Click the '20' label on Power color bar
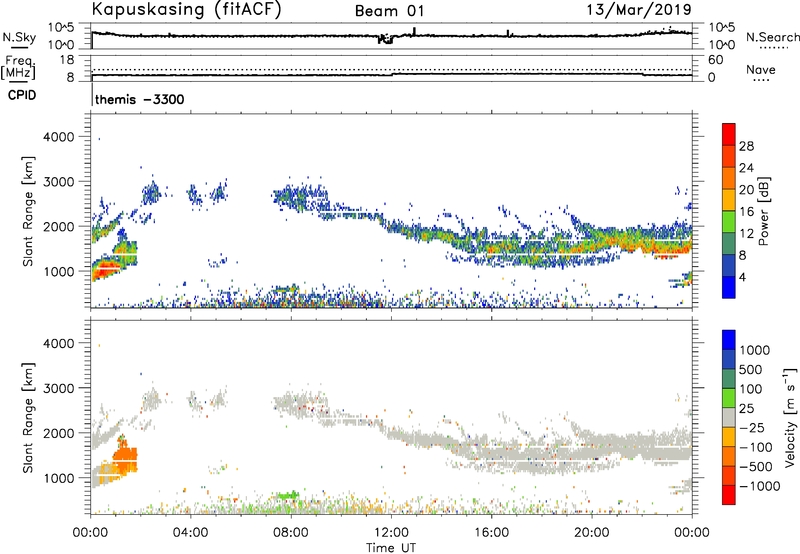 click(x=746, y=190)
